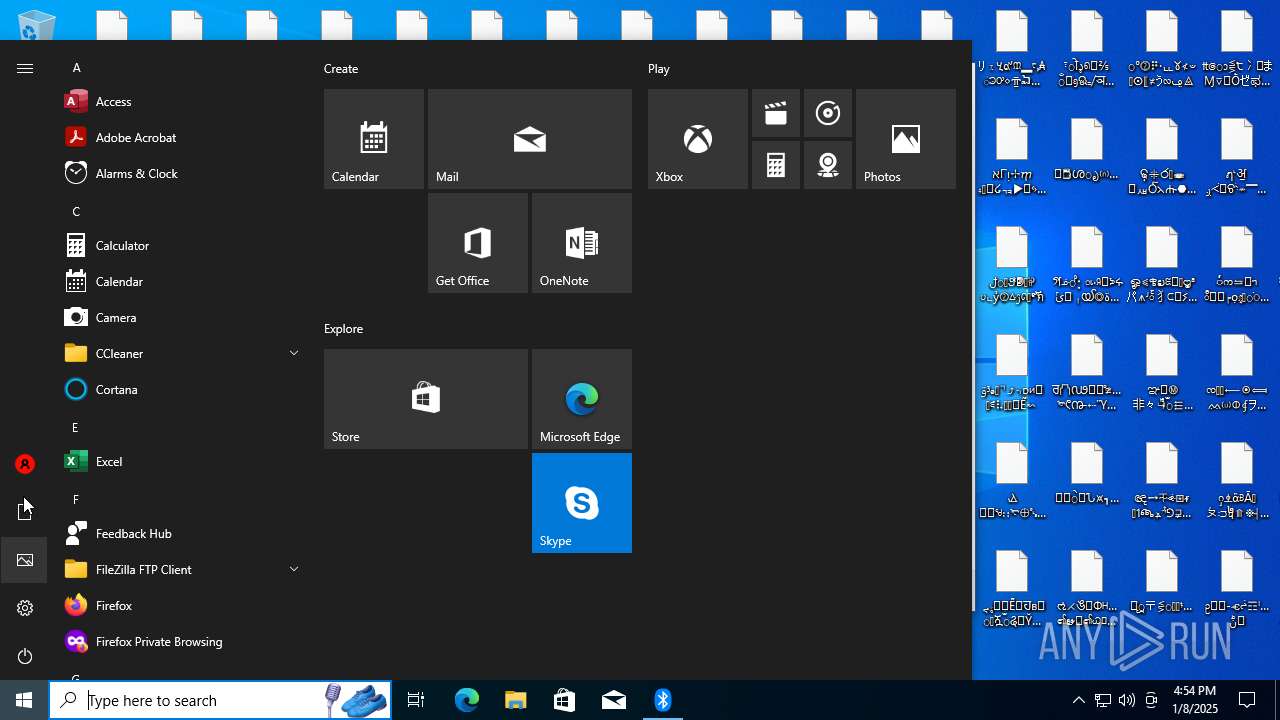This screenshot has height=720, width=1280.
Task: Open the network status tray icon
Action: [x=1103, y=700]
